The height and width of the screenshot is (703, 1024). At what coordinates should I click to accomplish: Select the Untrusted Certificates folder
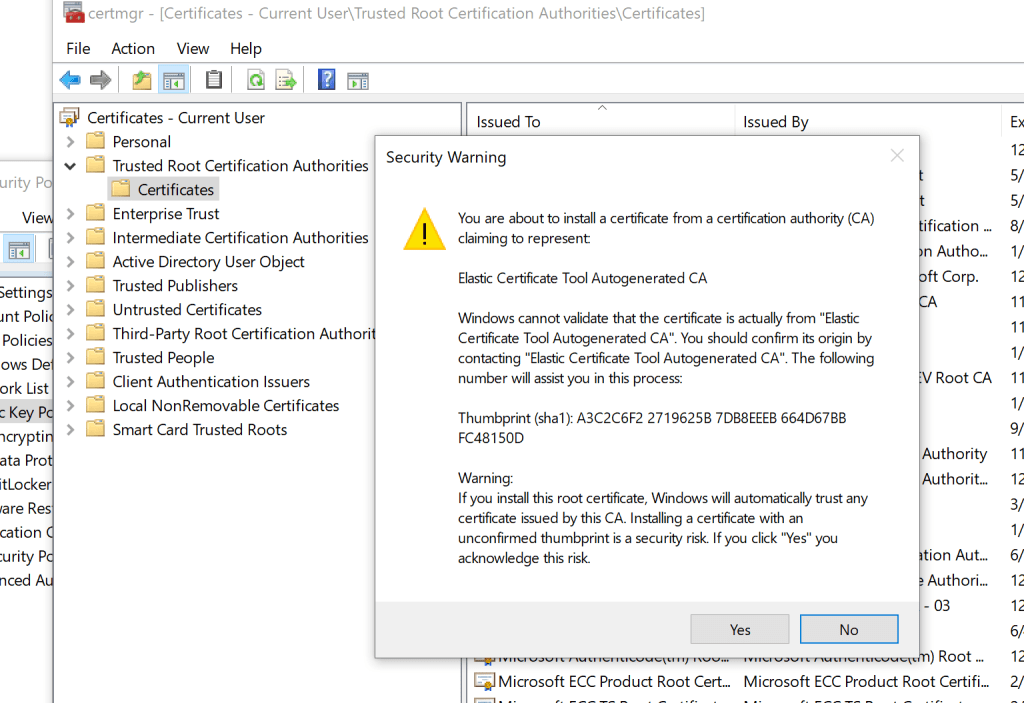pyautogui.click(x=187, y=310)
